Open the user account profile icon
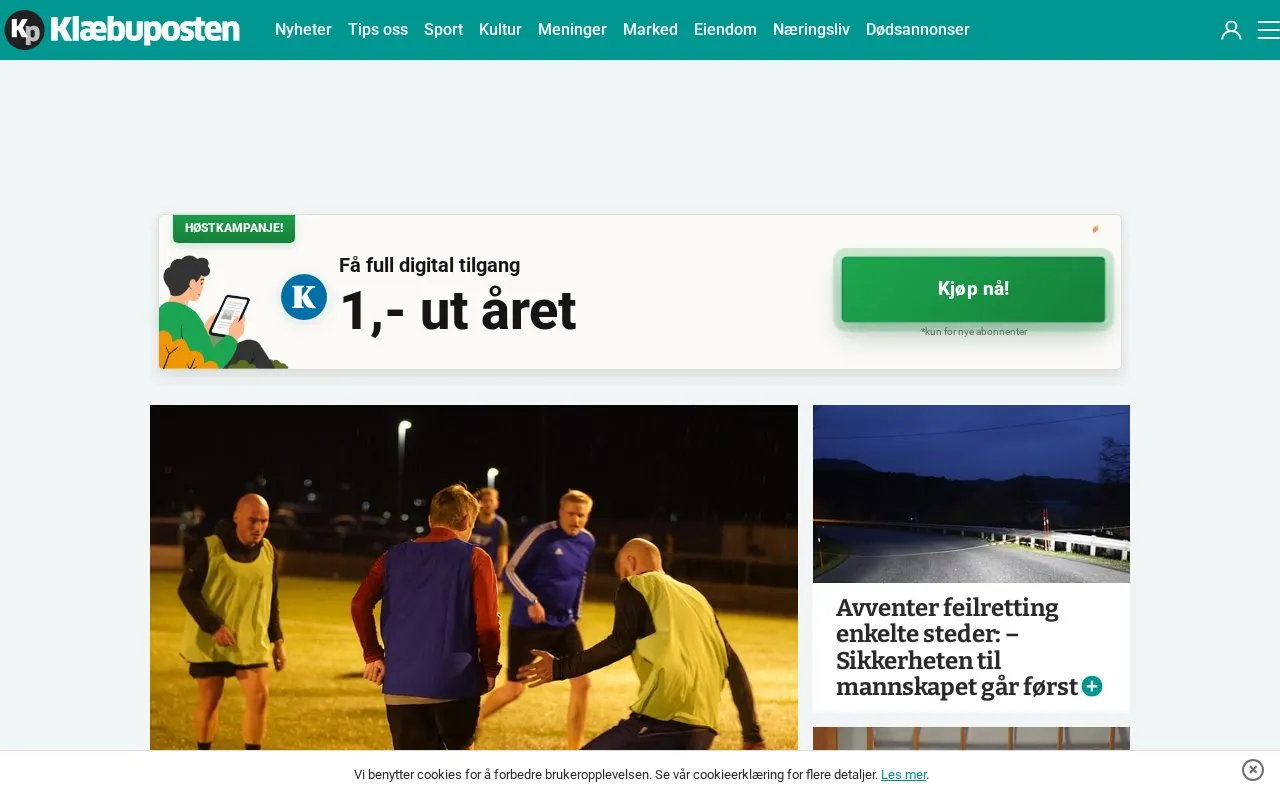 point(1231,30)
